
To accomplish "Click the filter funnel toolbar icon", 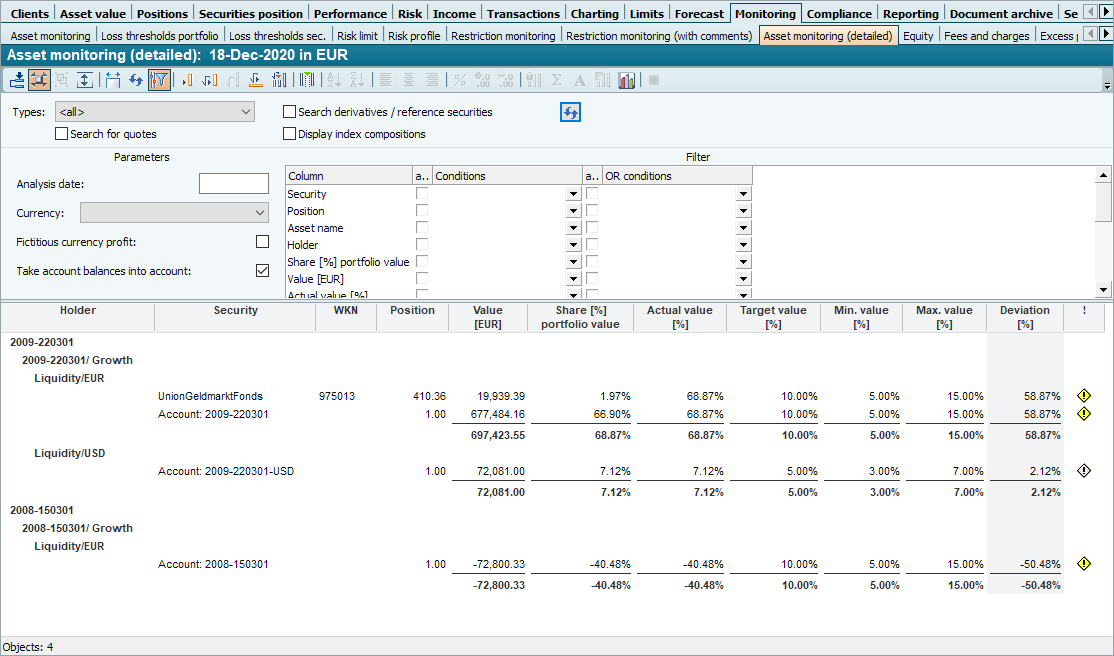I will click(159, 80).
